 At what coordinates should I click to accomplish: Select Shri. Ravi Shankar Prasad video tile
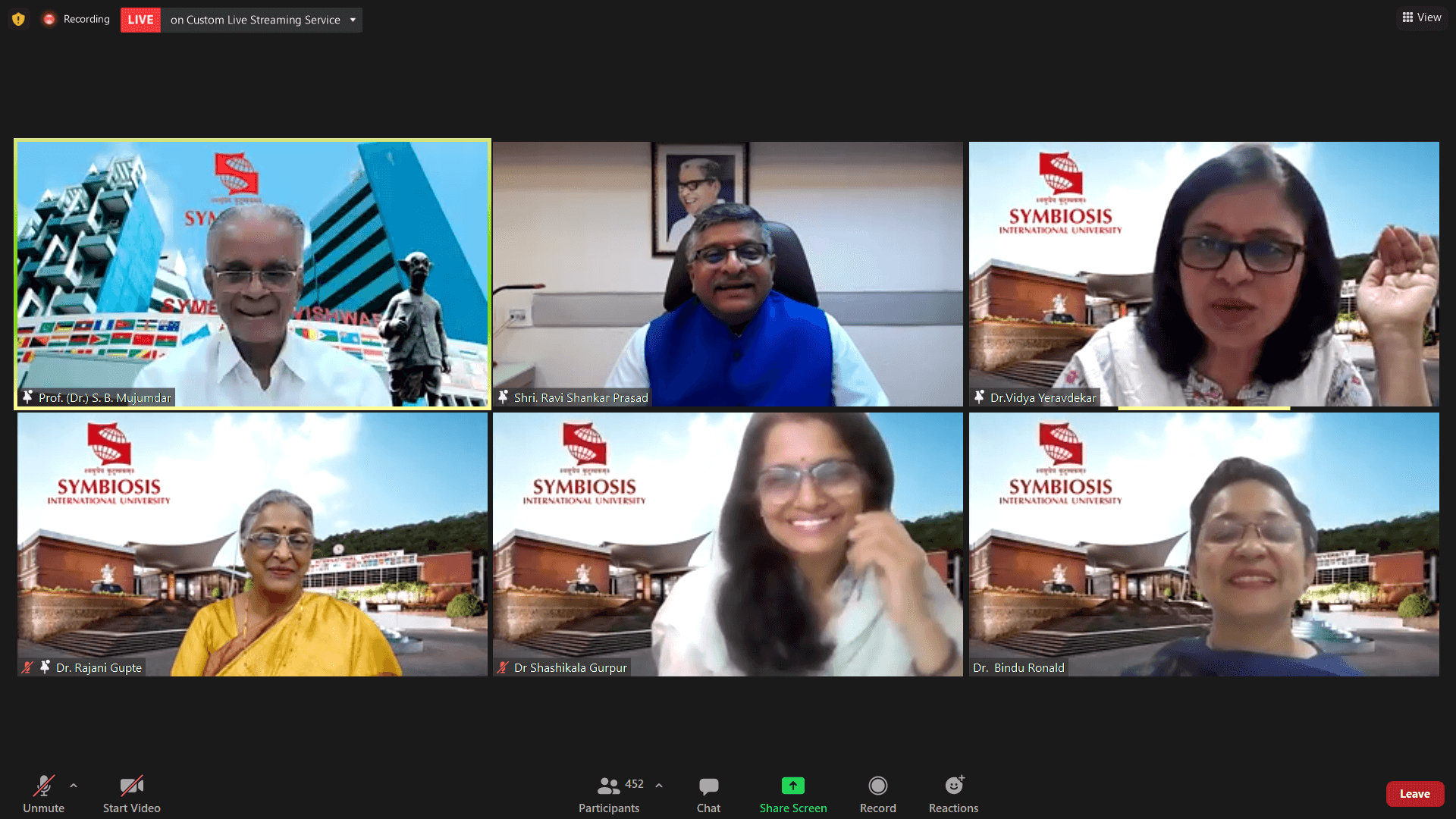[727, 273]
